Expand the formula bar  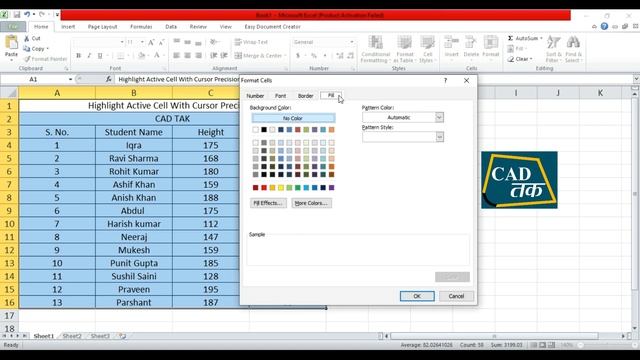(636, 79)
